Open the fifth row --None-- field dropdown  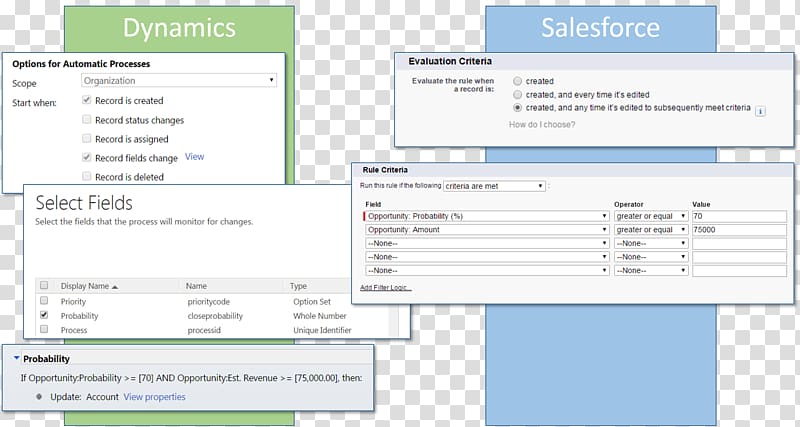click(x=487, y=270)
